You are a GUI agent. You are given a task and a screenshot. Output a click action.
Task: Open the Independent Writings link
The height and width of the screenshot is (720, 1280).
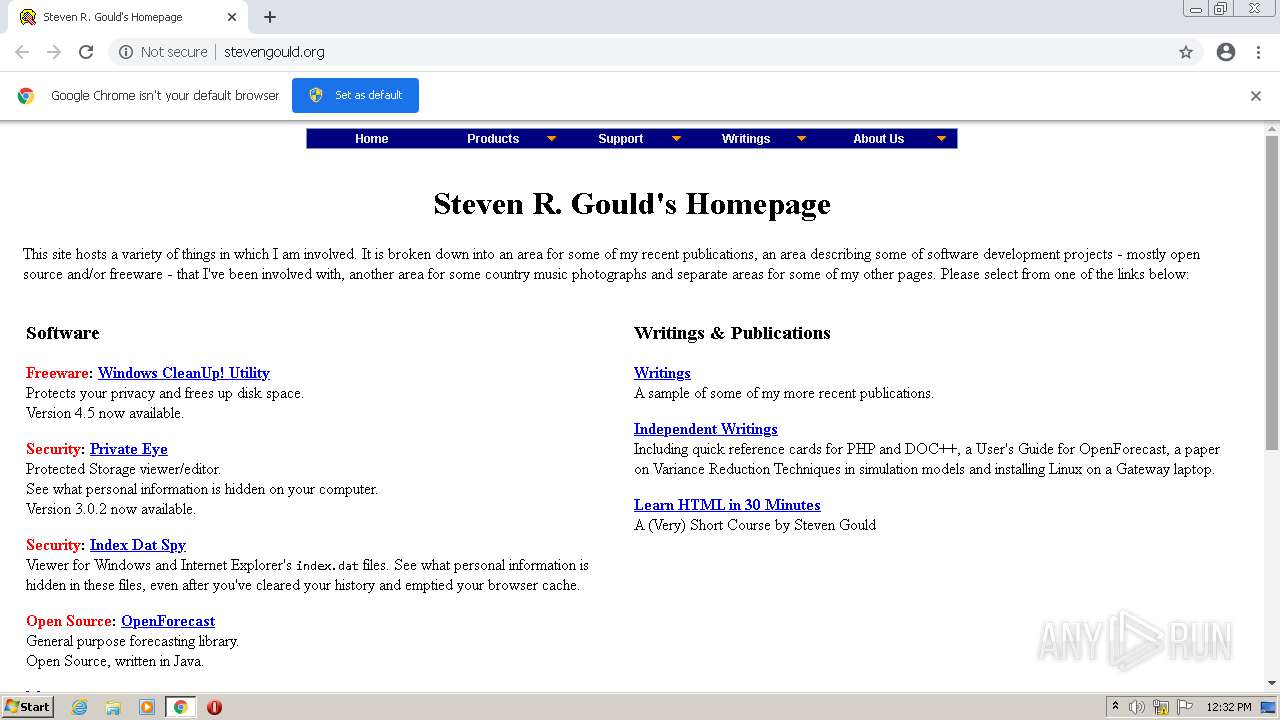click(705, 429)
